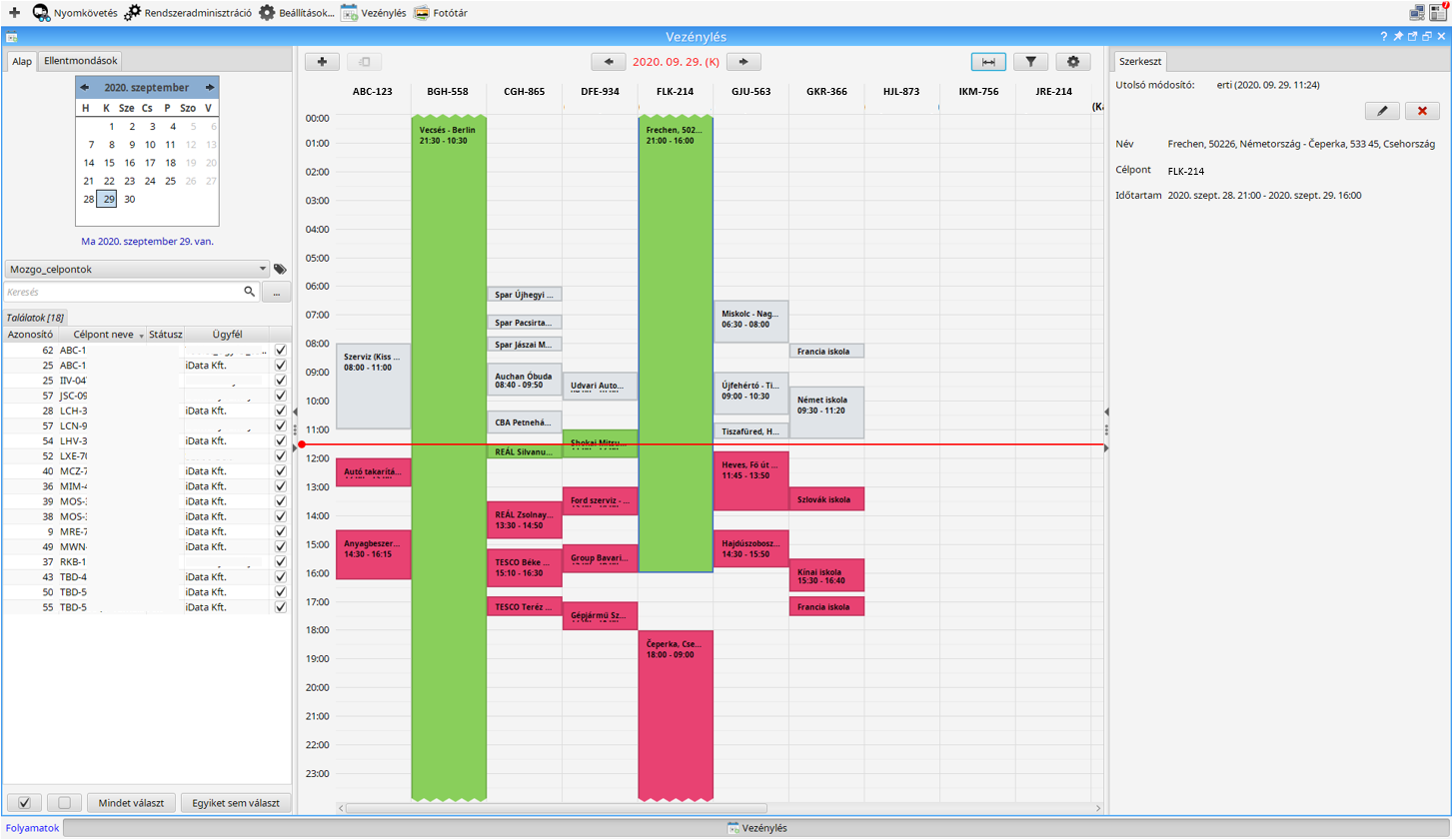
Task: Go to next day arrow
Action: pyautogui.click(x=743, y=62)
